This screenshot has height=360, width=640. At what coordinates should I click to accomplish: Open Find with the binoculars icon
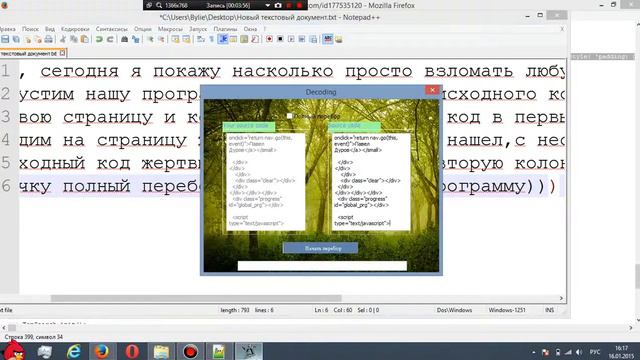[124, 39]
